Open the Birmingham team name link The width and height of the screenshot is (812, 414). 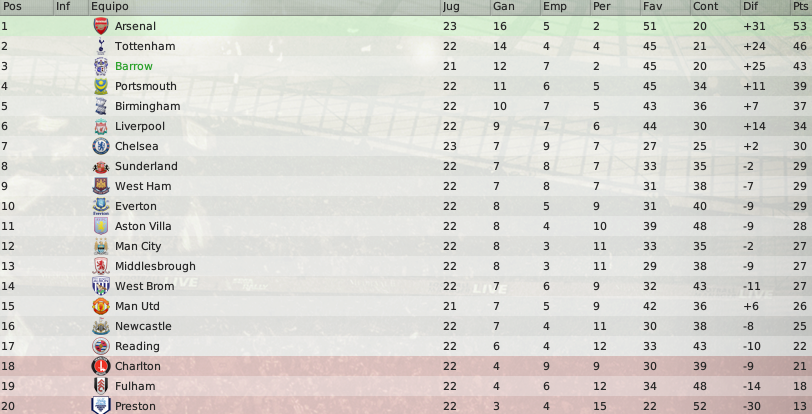click(148, 106)
